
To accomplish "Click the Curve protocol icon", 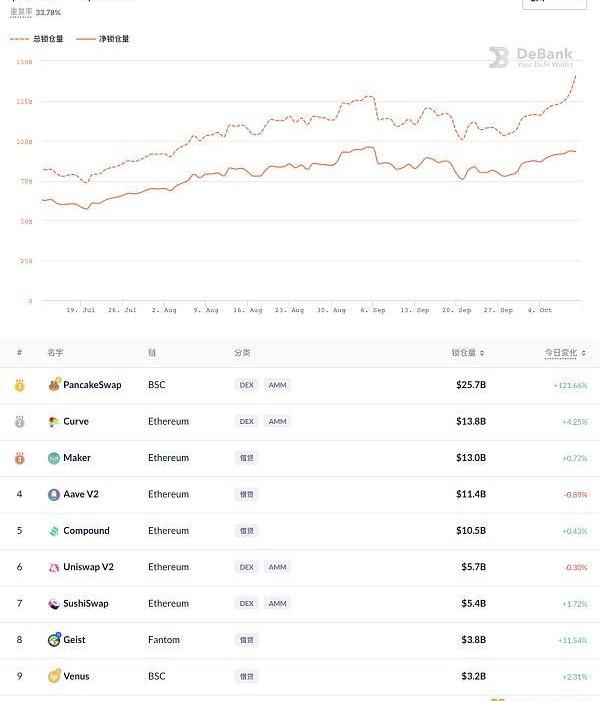I will [x=54, y=422].
